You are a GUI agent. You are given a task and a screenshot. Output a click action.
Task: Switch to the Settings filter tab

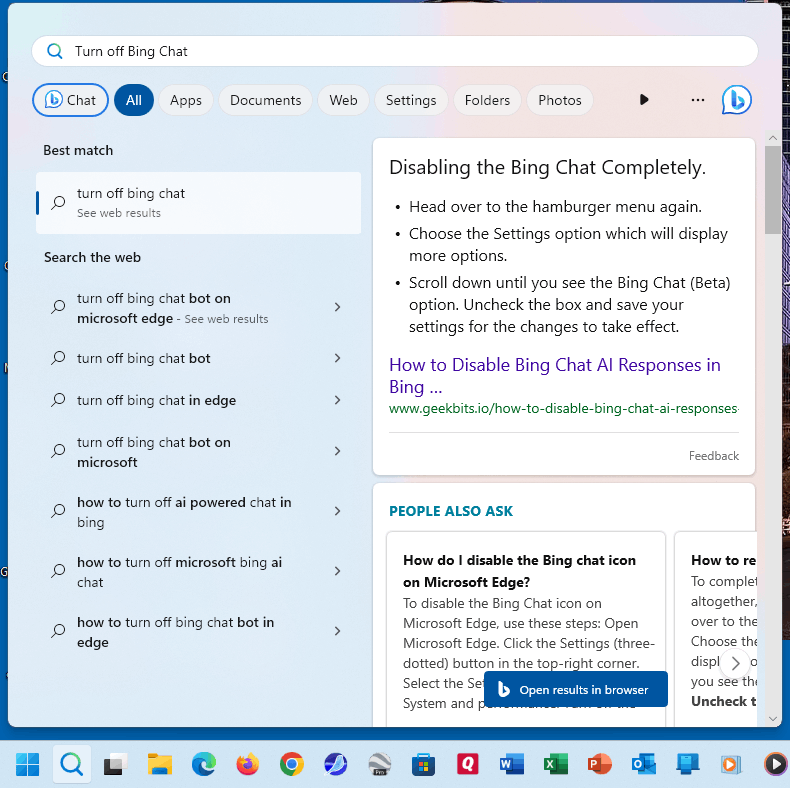(x=411, y=100)
